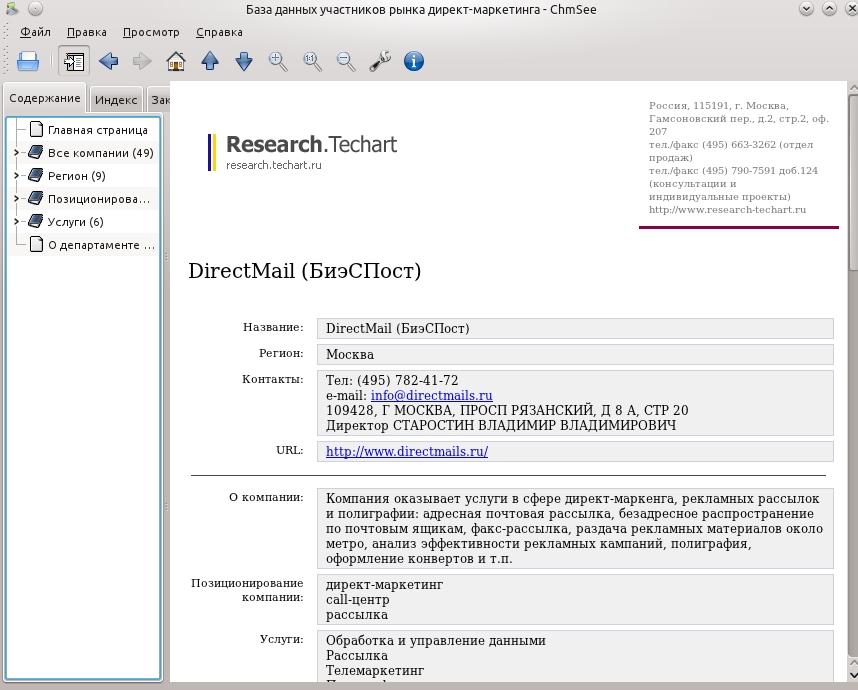Go back with the left arrow
Screen dimensions: 858x690
pyautogui.click(x=108, y=61)
